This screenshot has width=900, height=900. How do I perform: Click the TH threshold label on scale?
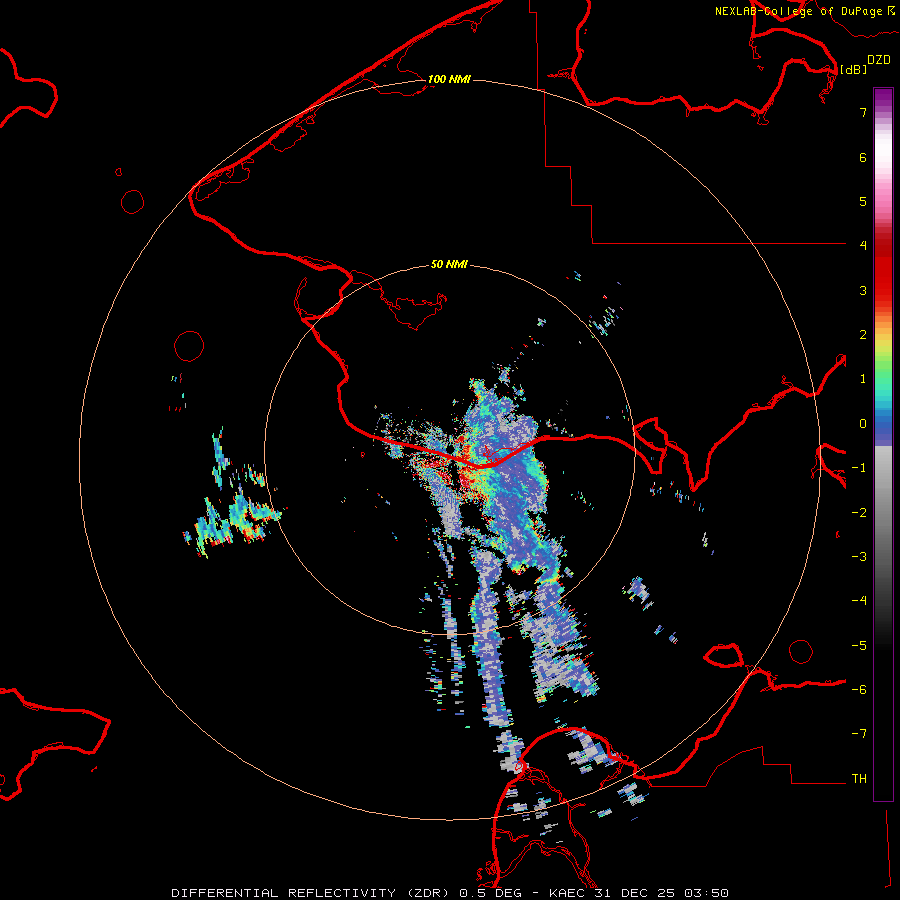(859, 779)
